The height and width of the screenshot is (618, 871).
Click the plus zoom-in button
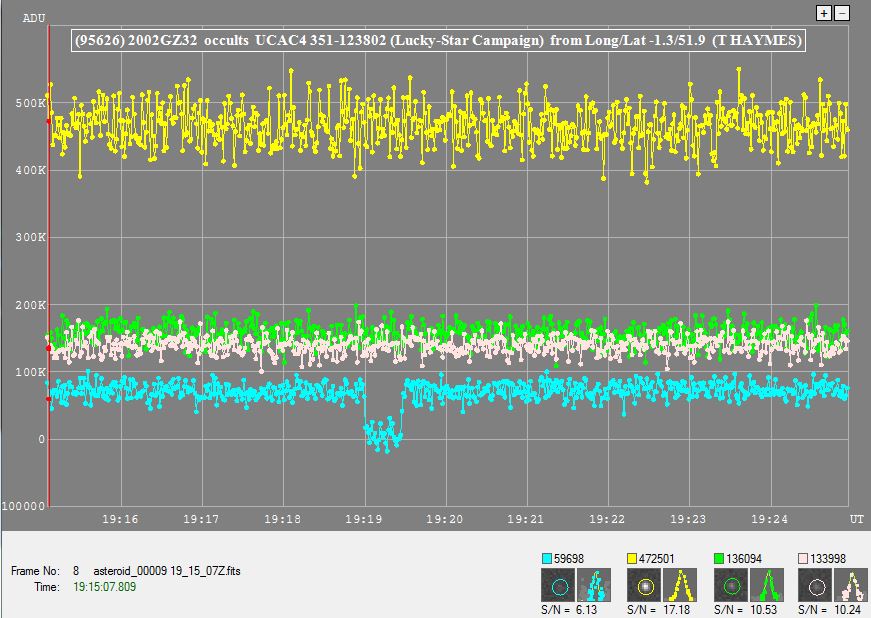[824, 13]
